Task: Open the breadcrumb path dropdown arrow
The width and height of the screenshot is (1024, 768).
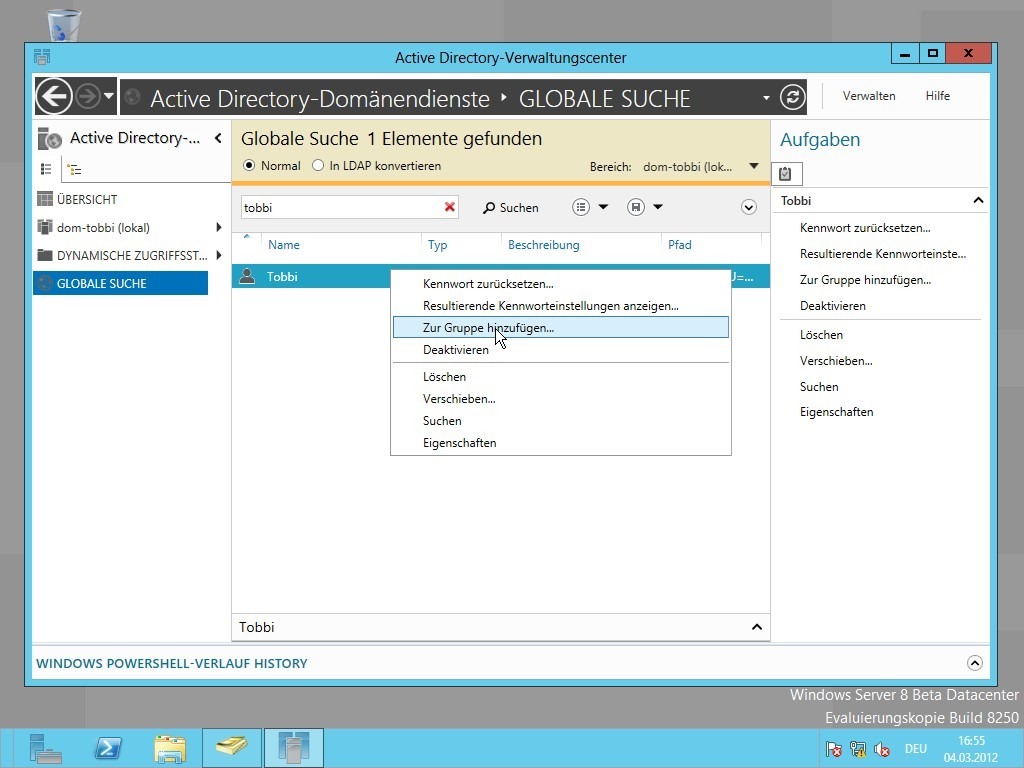Action: coord(765,98)
